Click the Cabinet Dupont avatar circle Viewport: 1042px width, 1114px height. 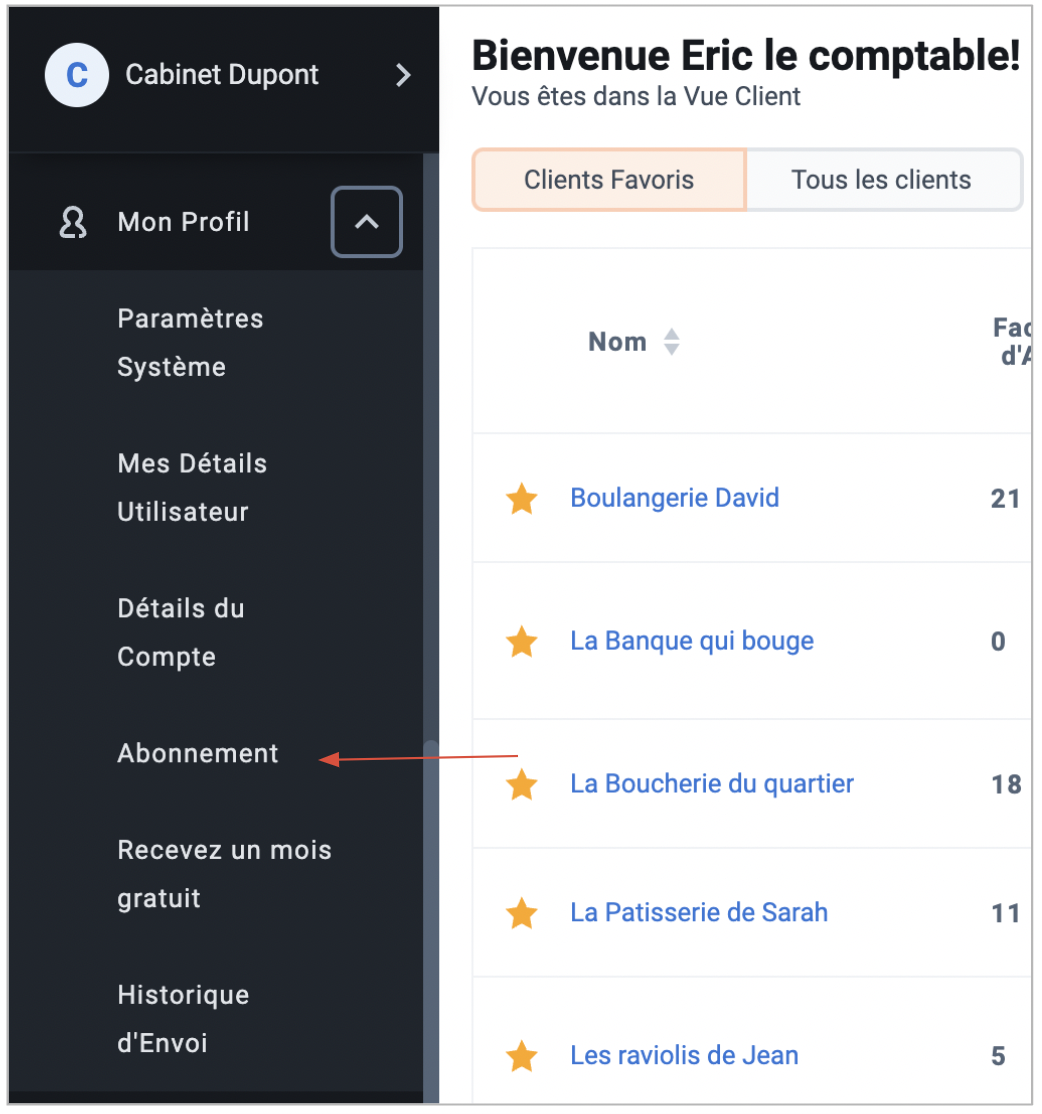pos(77,75)
